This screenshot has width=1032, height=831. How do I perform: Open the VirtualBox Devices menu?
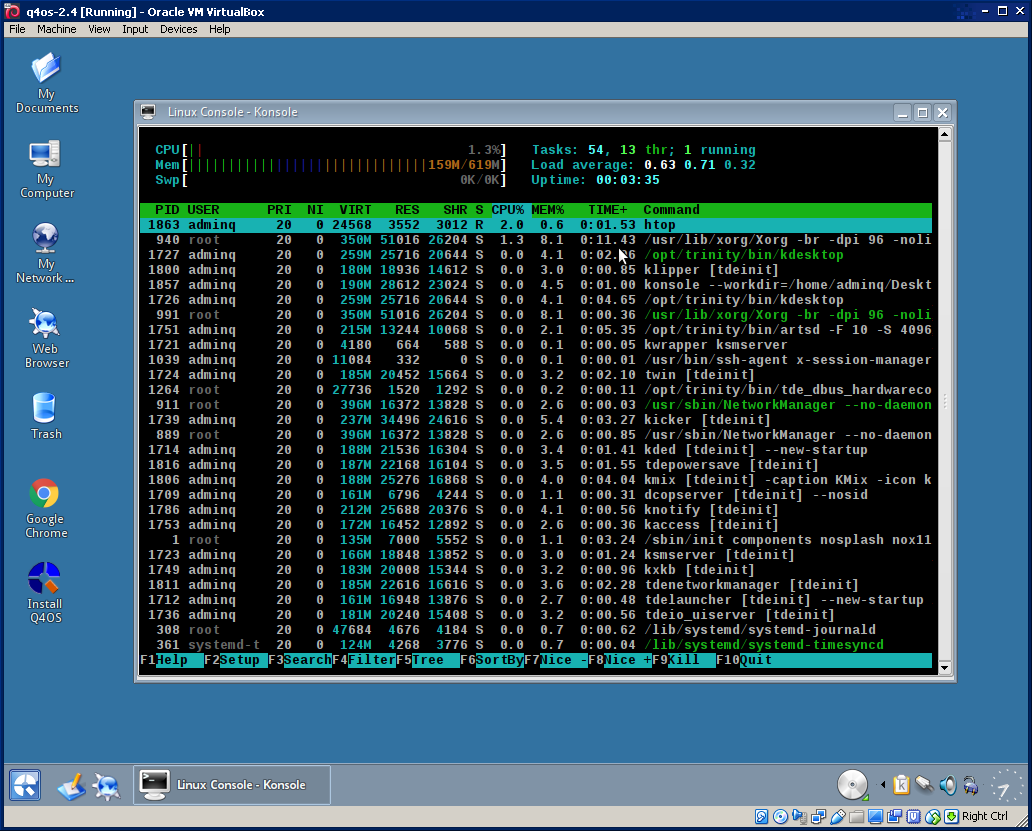coord(178,29)
